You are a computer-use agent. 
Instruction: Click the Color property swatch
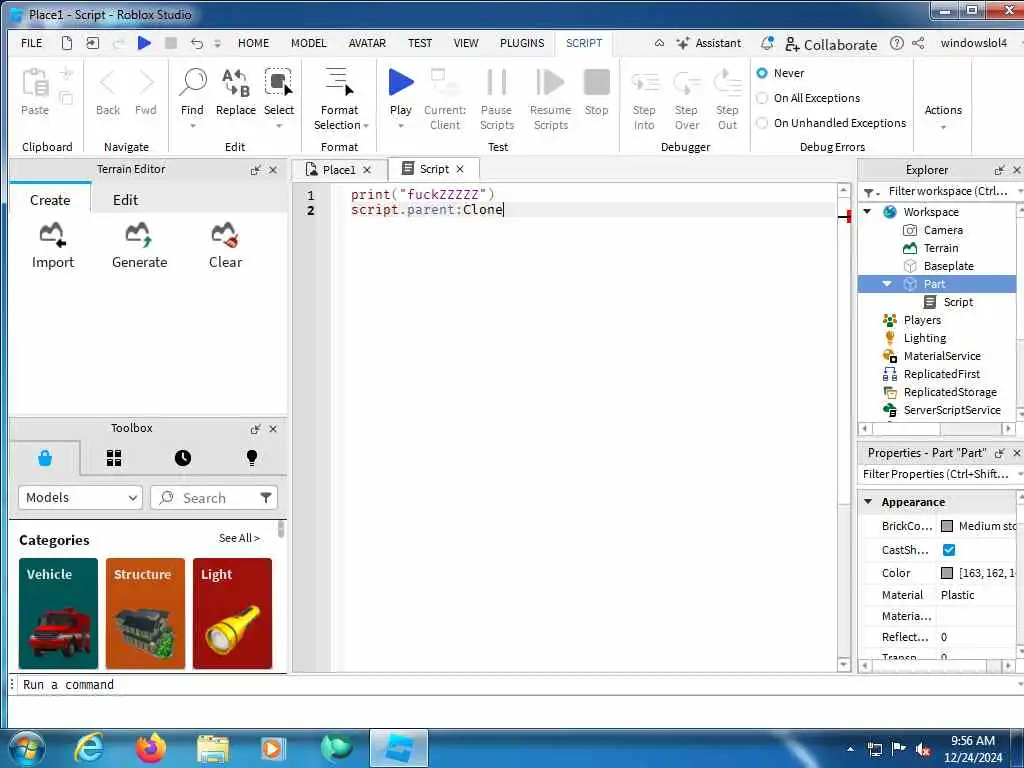click(x=947, y=573)
